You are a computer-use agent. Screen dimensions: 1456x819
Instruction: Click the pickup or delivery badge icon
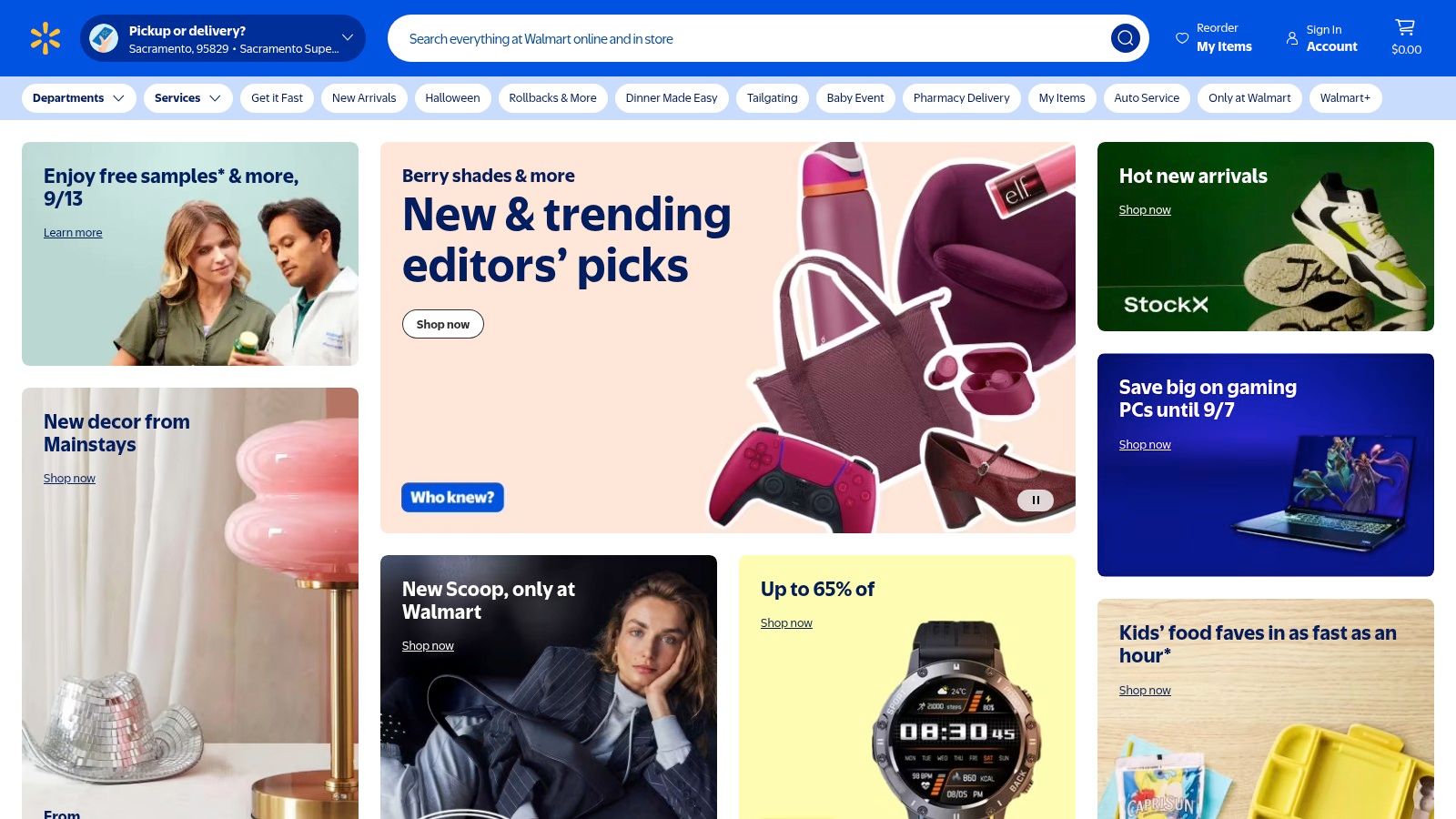click(x=104, y=38)
